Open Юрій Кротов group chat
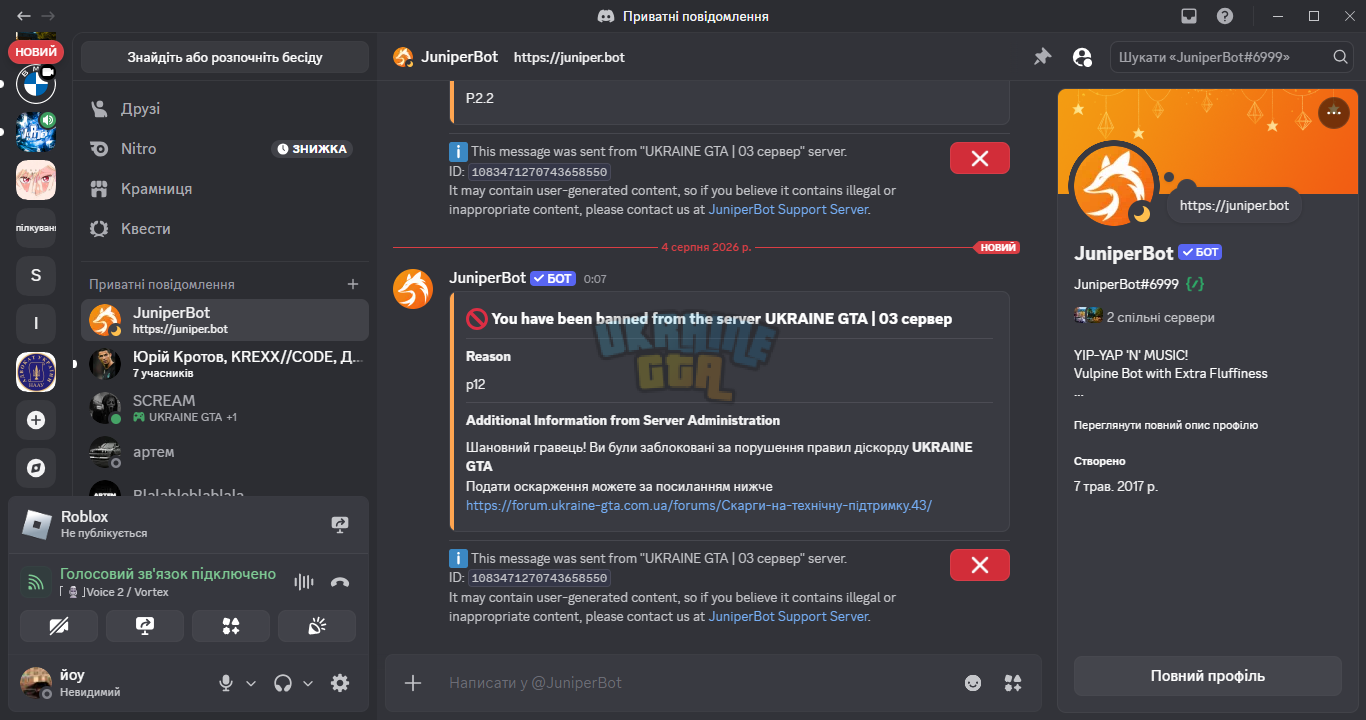The width and height of the screenshot is (1366, 720). (225, 364)
